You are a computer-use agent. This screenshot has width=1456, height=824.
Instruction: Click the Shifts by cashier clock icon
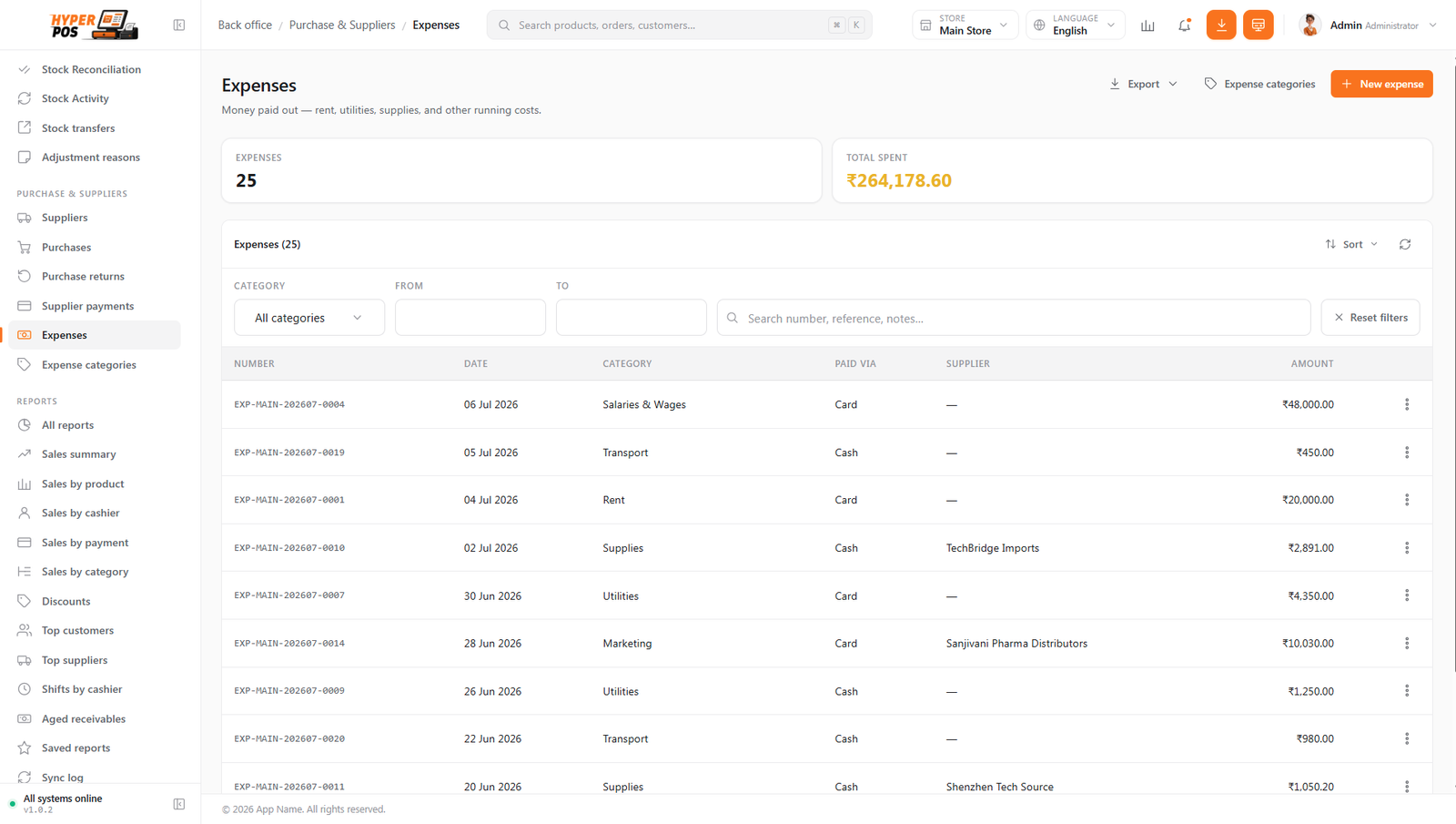25,689
